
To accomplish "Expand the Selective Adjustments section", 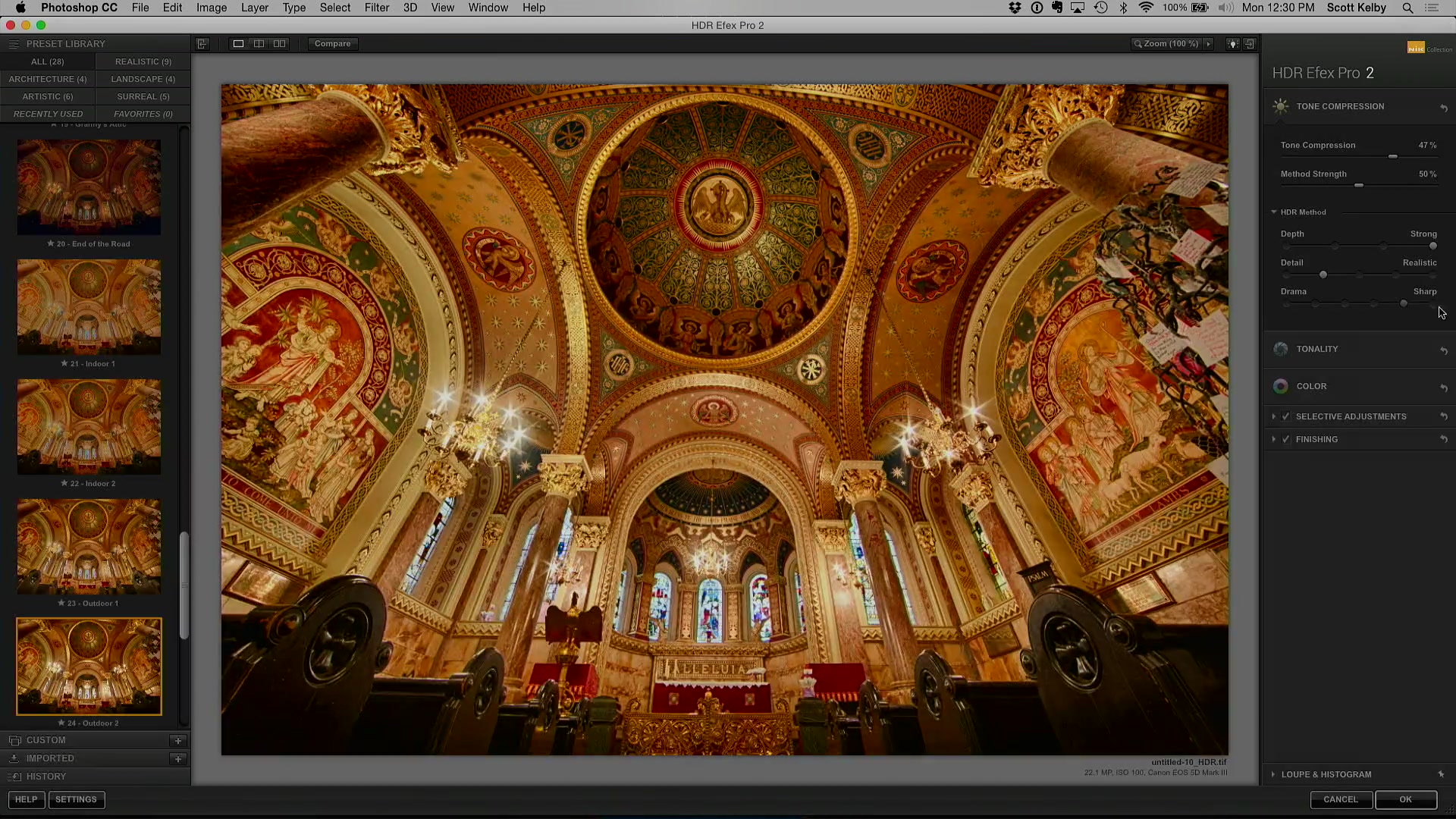I will (1273, 416).
